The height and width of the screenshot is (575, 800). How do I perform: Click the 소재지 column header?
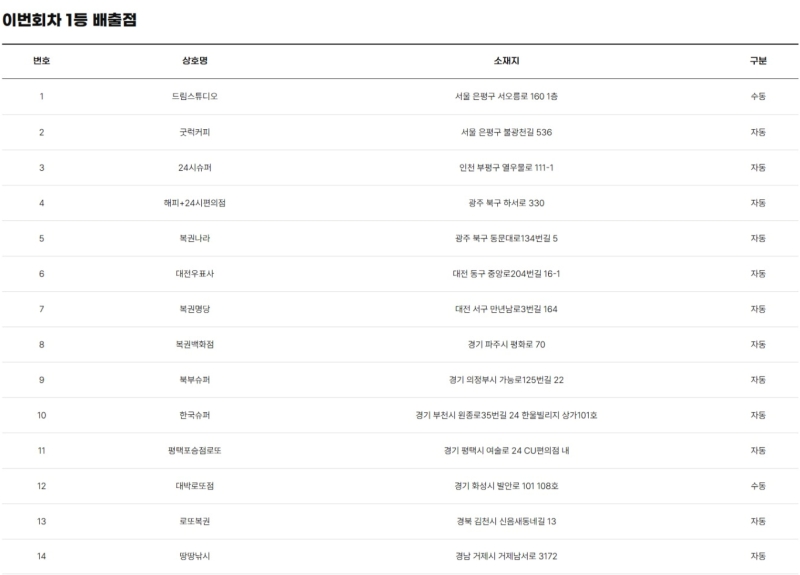click(x=506, y=61)
